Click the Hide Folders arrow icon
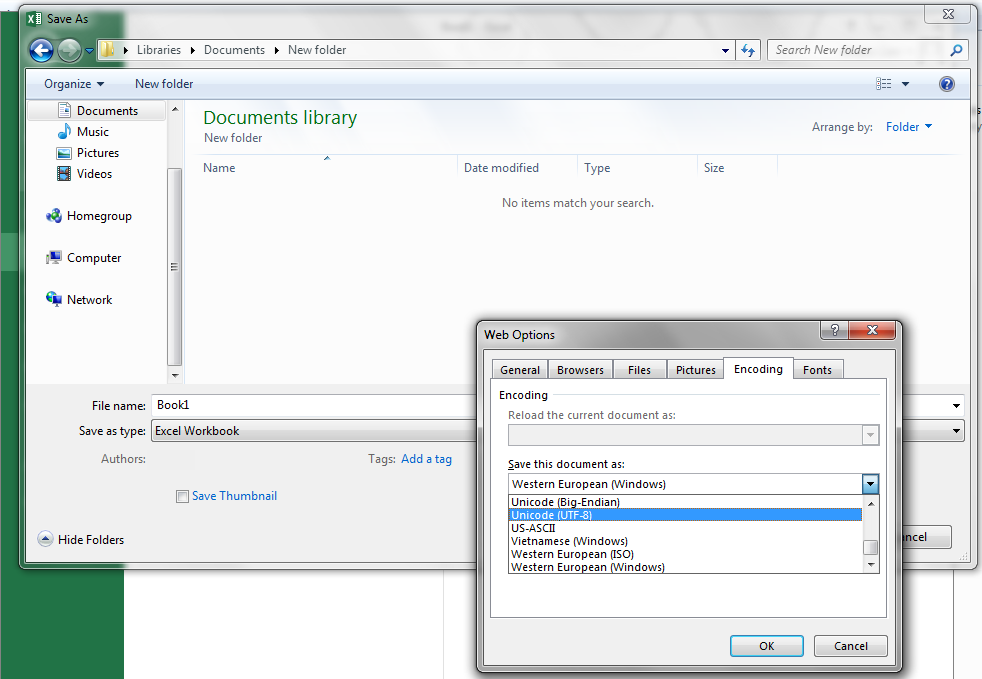 (x=45, y=539)
